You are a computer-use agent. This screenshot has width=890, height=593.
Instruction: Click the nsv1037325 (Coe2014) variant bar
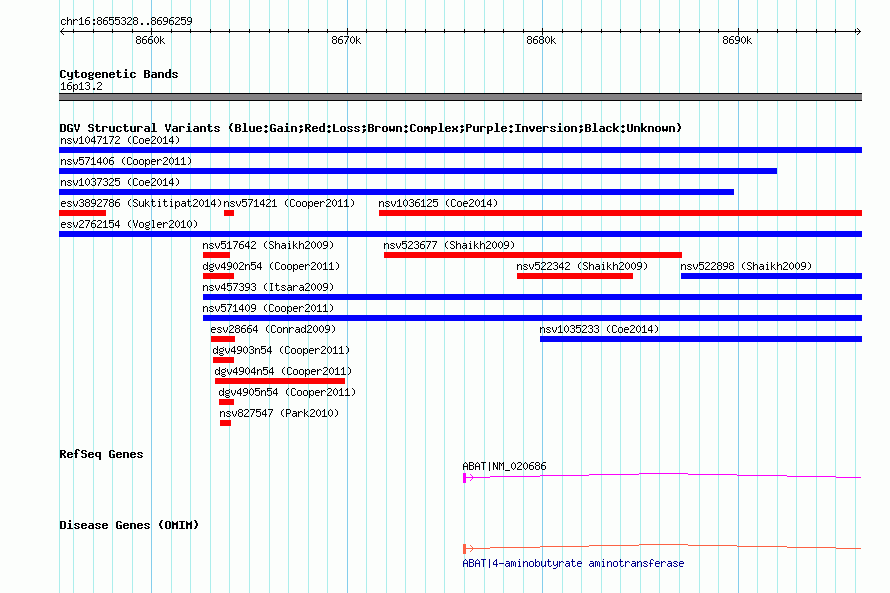coord(396,192)
